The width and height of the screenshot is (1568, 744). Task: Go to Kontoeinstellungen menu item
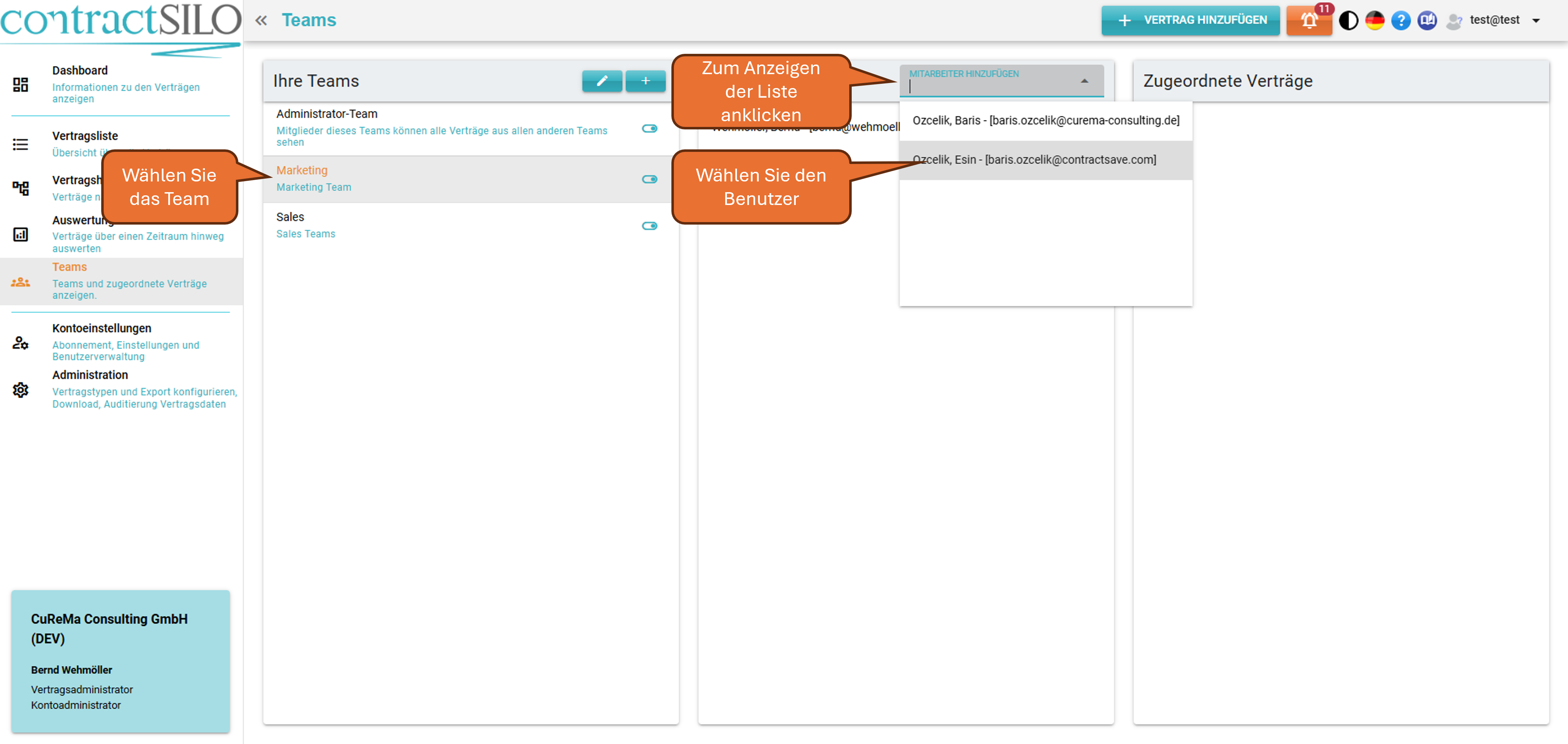pyautogui.click(x=102, y=328)
